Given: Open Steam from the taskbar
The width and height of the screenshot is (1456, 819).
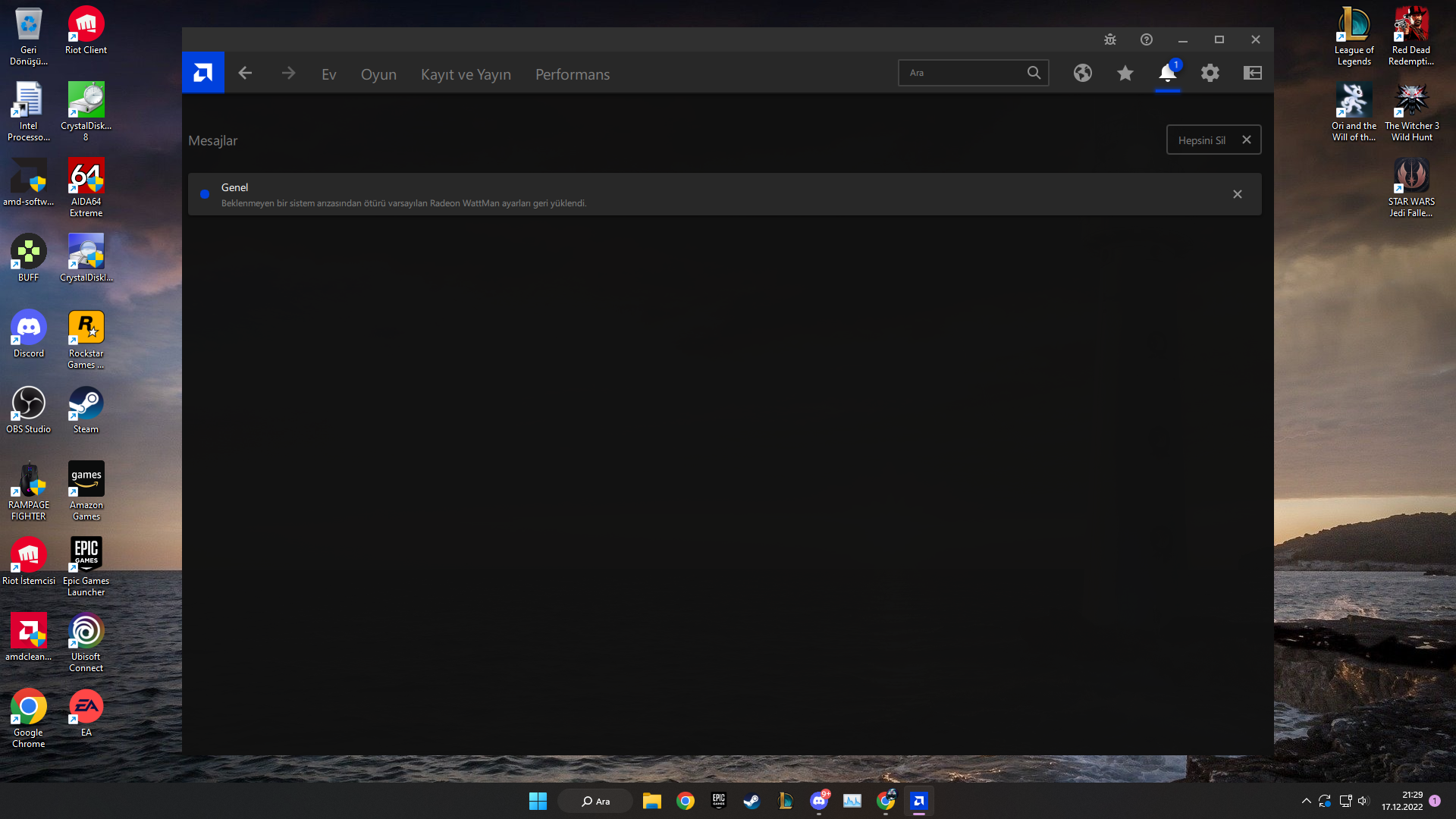Looking at the screenshot, I should tap(752, 801).
